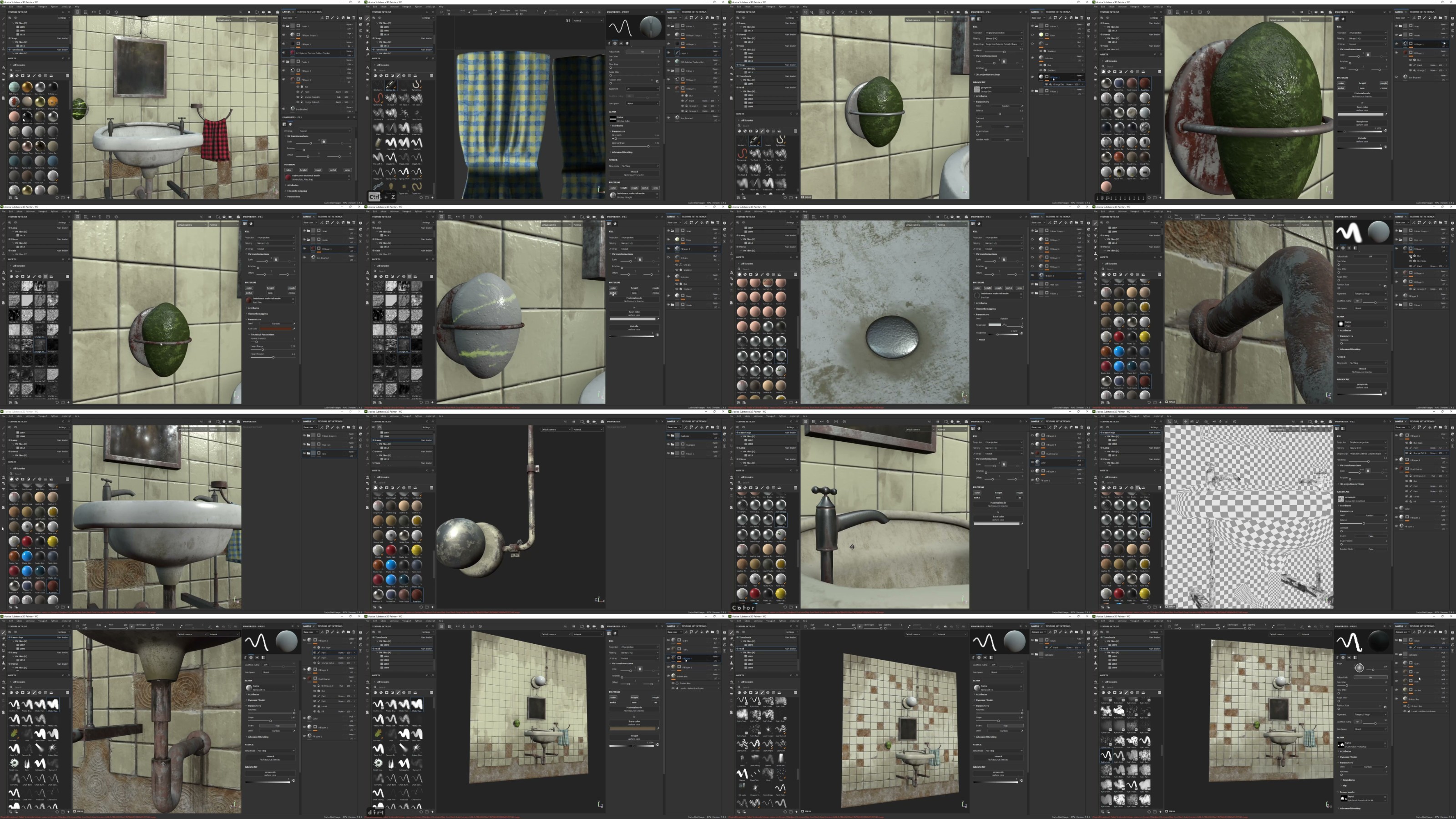Hide Layer 1 in the blue-yellow cloth window

669,53
